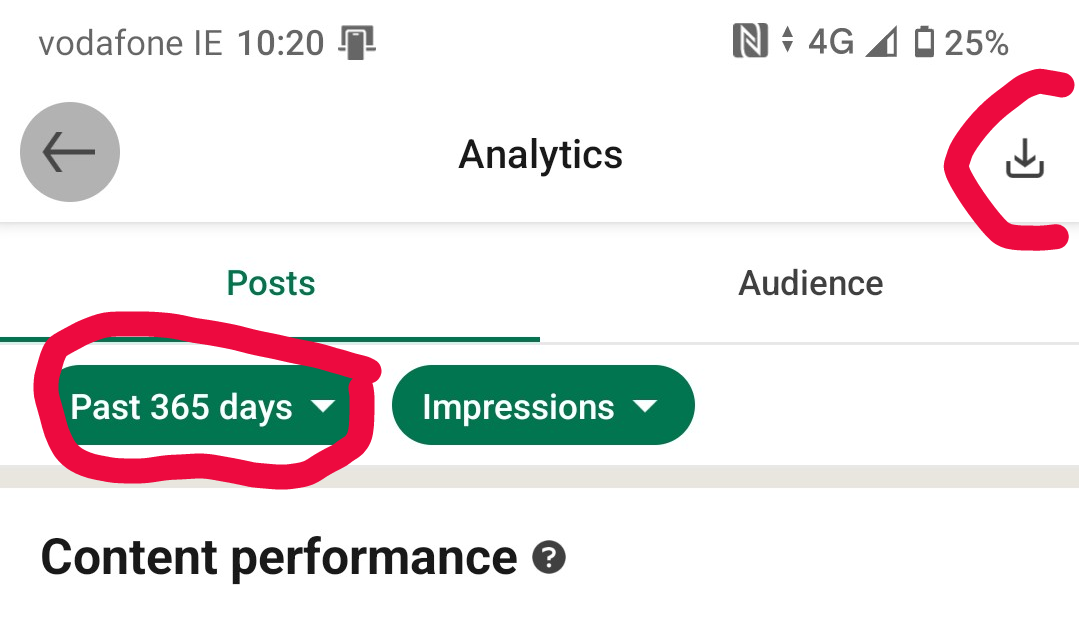
Task: Tap the battery icon in status bar
Action: point(924,41)
